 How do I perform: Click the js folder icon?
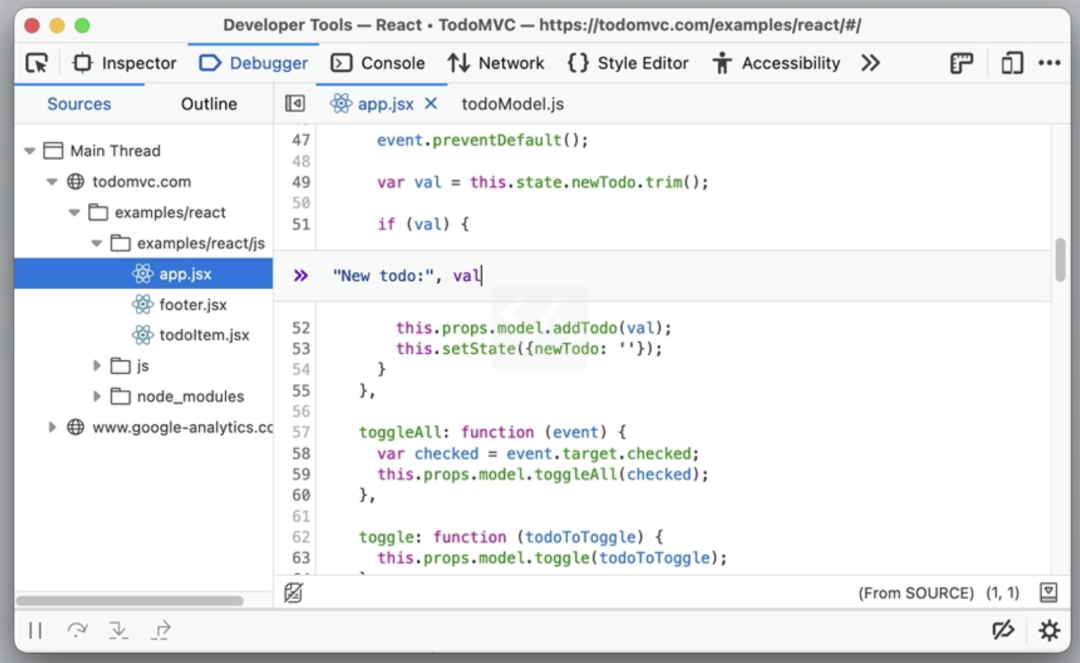(121, 365)
